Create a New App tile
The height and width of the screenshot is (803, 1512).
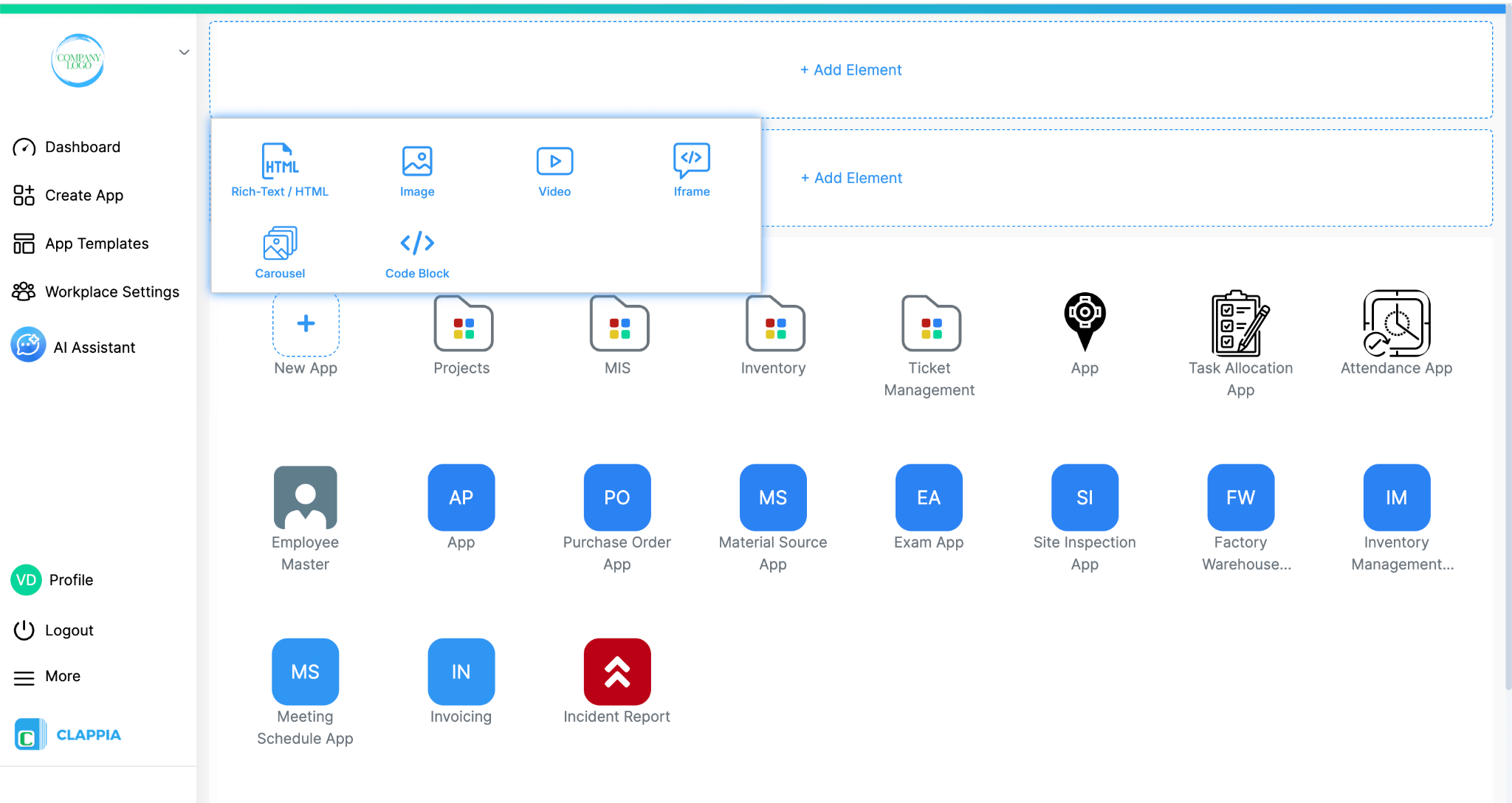coord(306,323)
